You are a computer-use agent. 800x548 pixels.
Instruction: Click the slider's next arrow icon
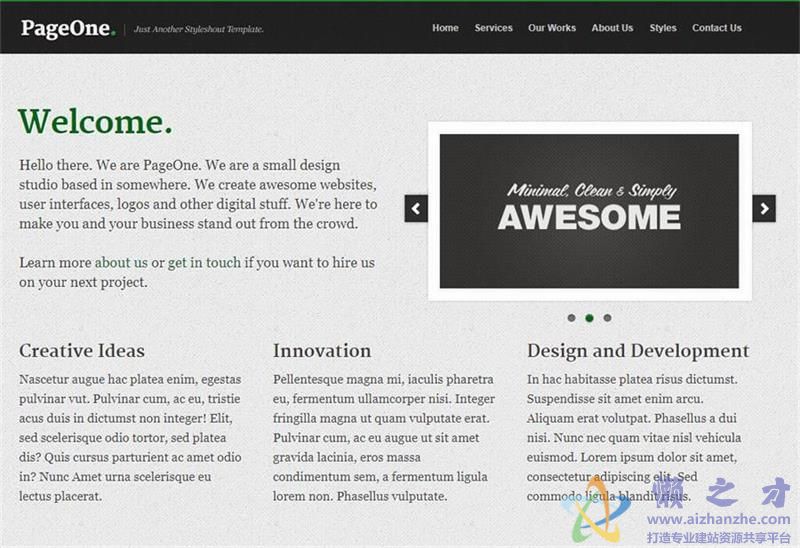click(764, 209)
